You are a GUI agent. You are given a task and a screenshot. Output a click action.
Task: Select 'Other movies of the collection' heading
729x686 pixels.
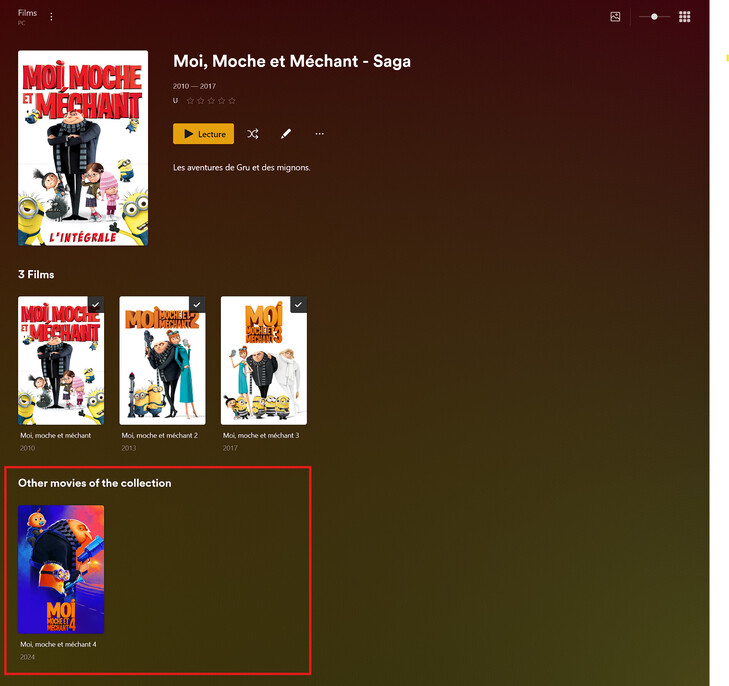pyautogui.click(x=95, y=483)
